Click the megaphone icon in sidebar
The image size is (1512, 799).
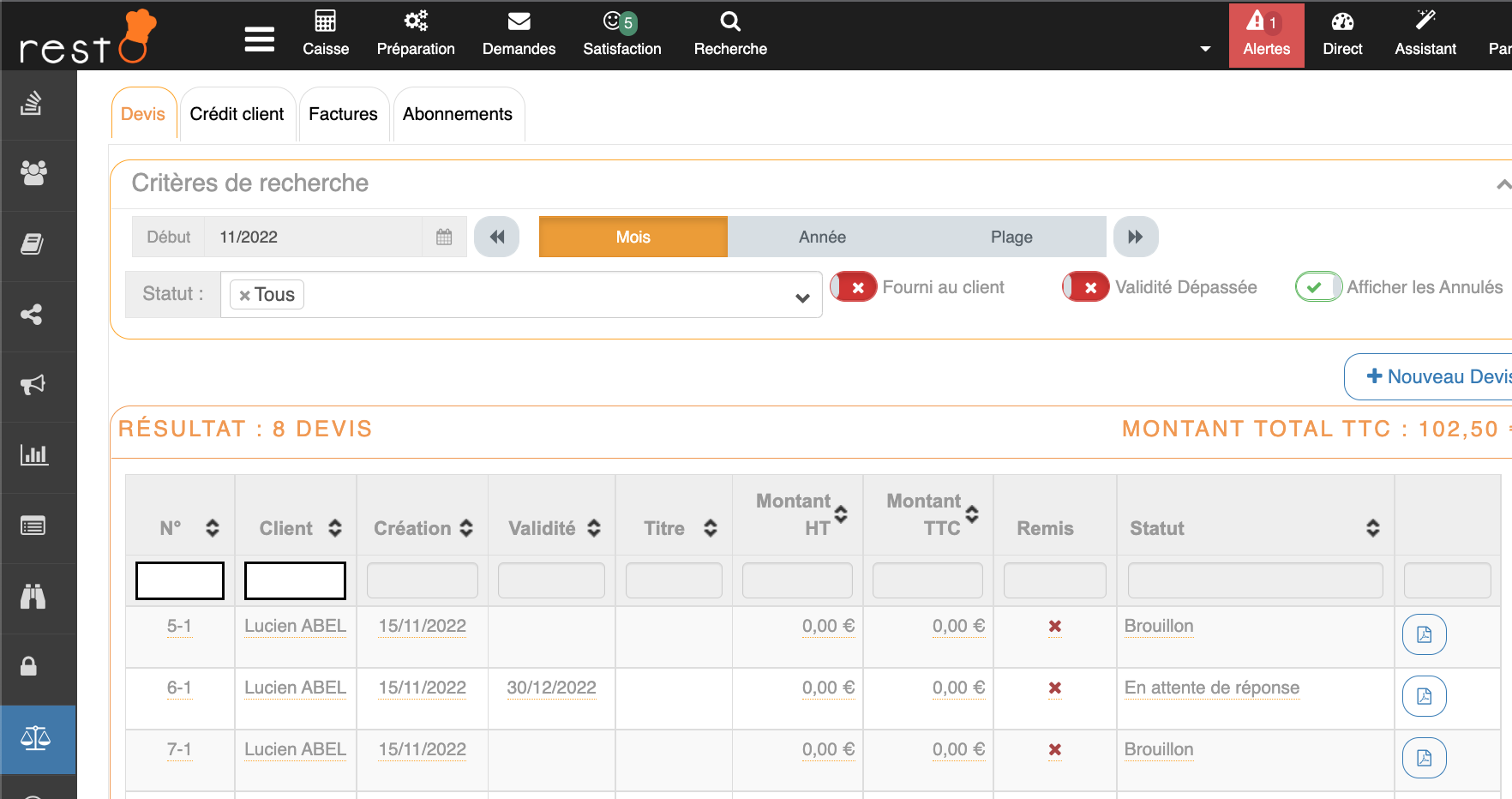tap(33, 385)
